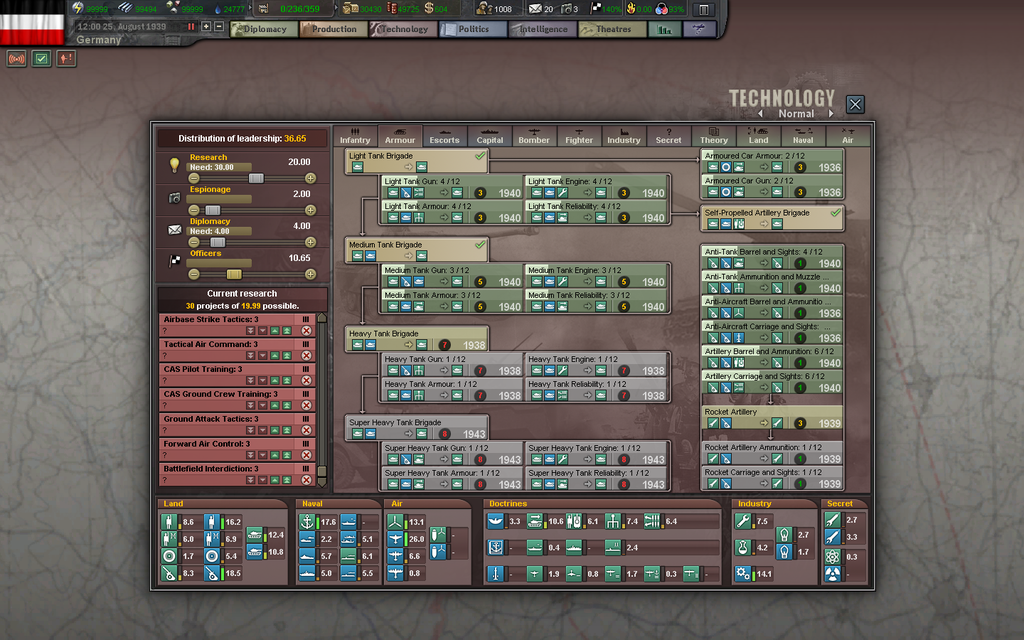Click the Secret atom icon with value 0.3
1024x640 pixels.
coord(832,556)
